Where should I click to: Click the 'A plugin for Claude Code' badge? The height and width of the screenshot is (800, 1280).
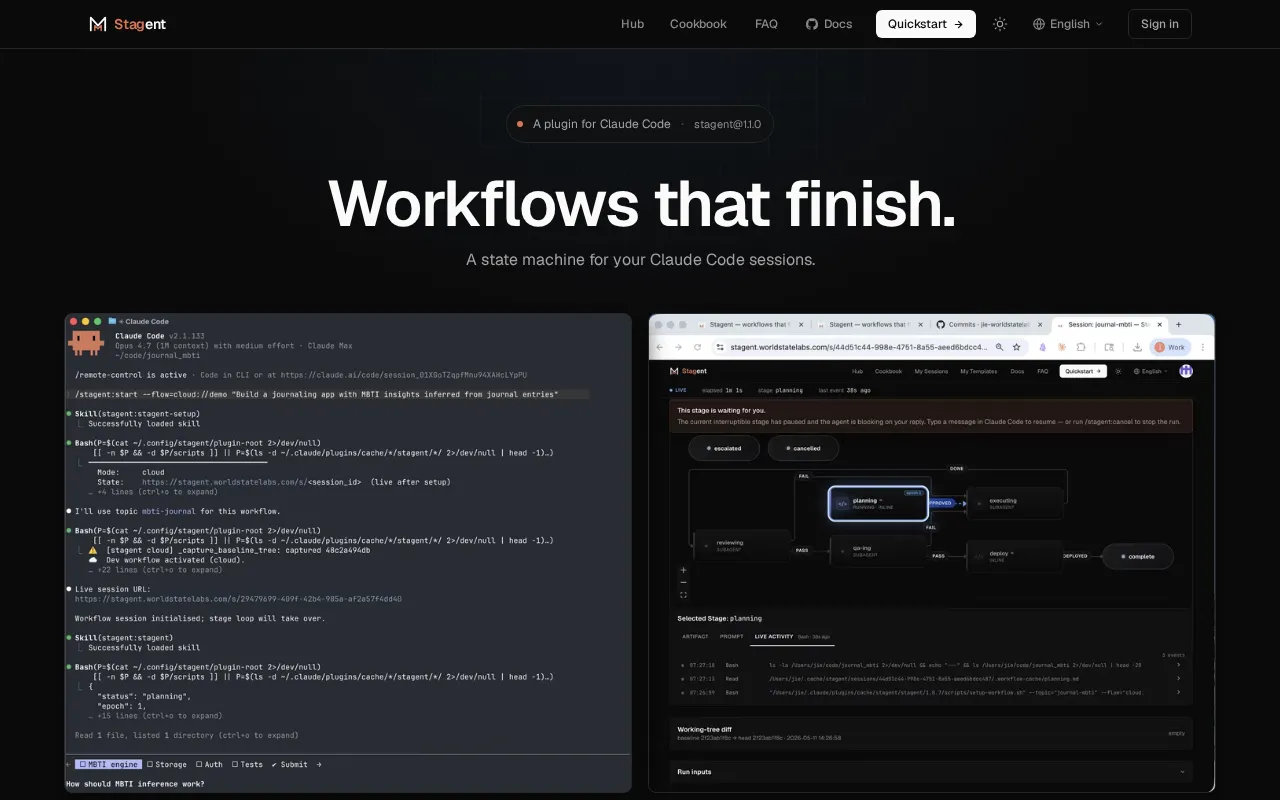pyautogui.click(x=640, y=124)
